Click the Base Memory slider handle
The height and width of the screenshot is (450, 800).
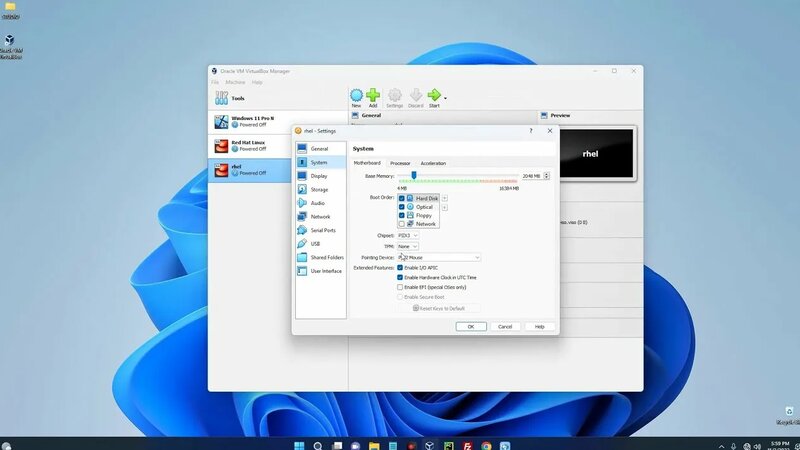(x=414, y=176)
